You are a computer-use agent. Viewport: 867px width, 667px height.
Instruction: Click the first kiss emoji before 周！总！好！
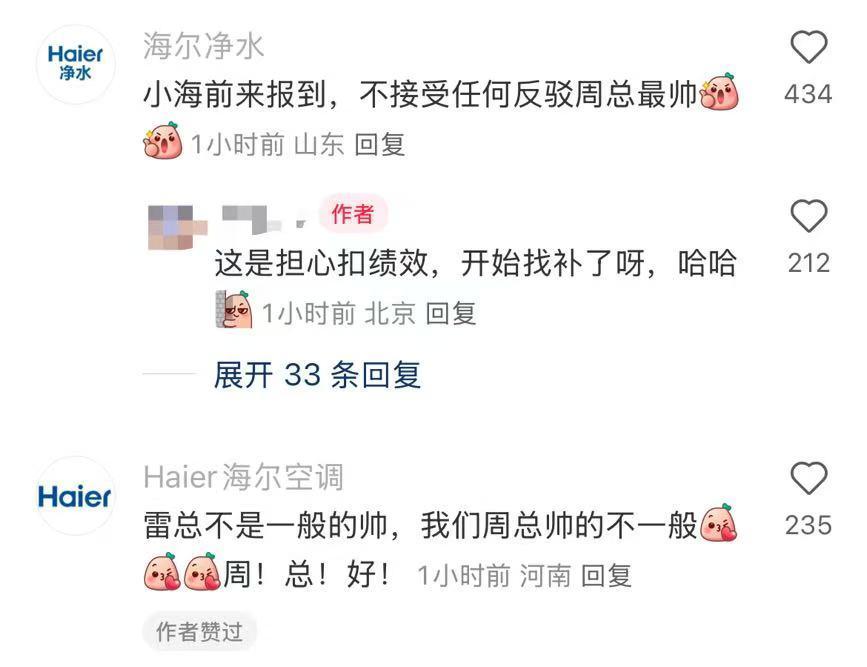coord(163,571)
